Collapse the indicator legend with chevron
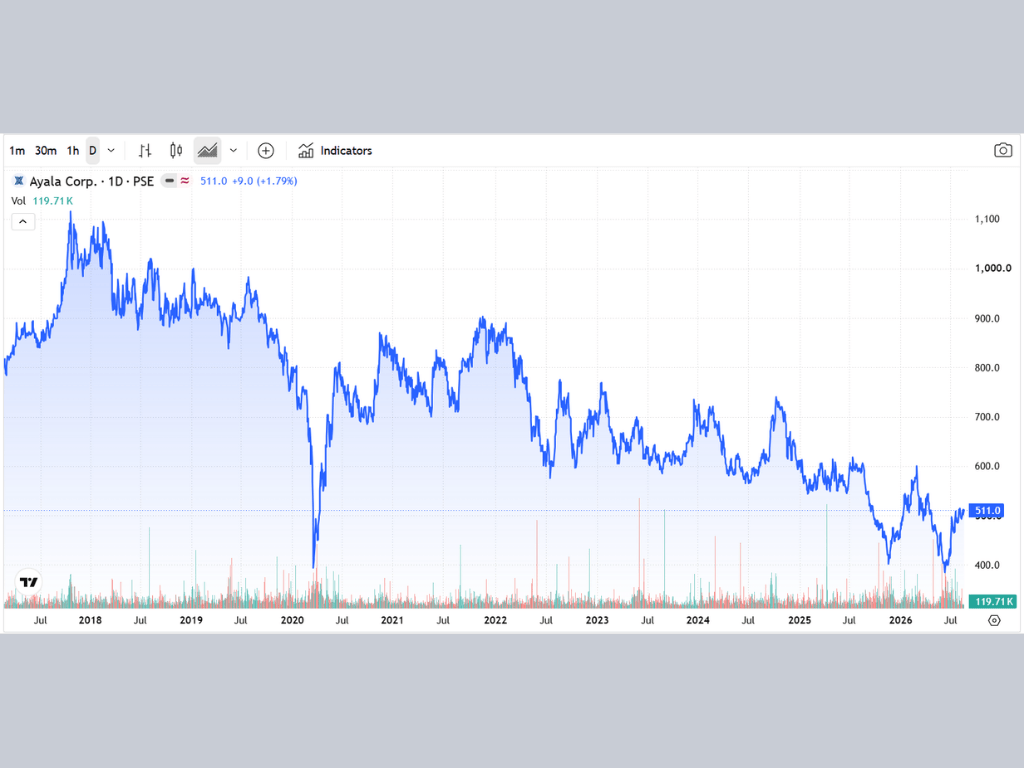Viewport: 1024px width, 768px height. (23, 221)
